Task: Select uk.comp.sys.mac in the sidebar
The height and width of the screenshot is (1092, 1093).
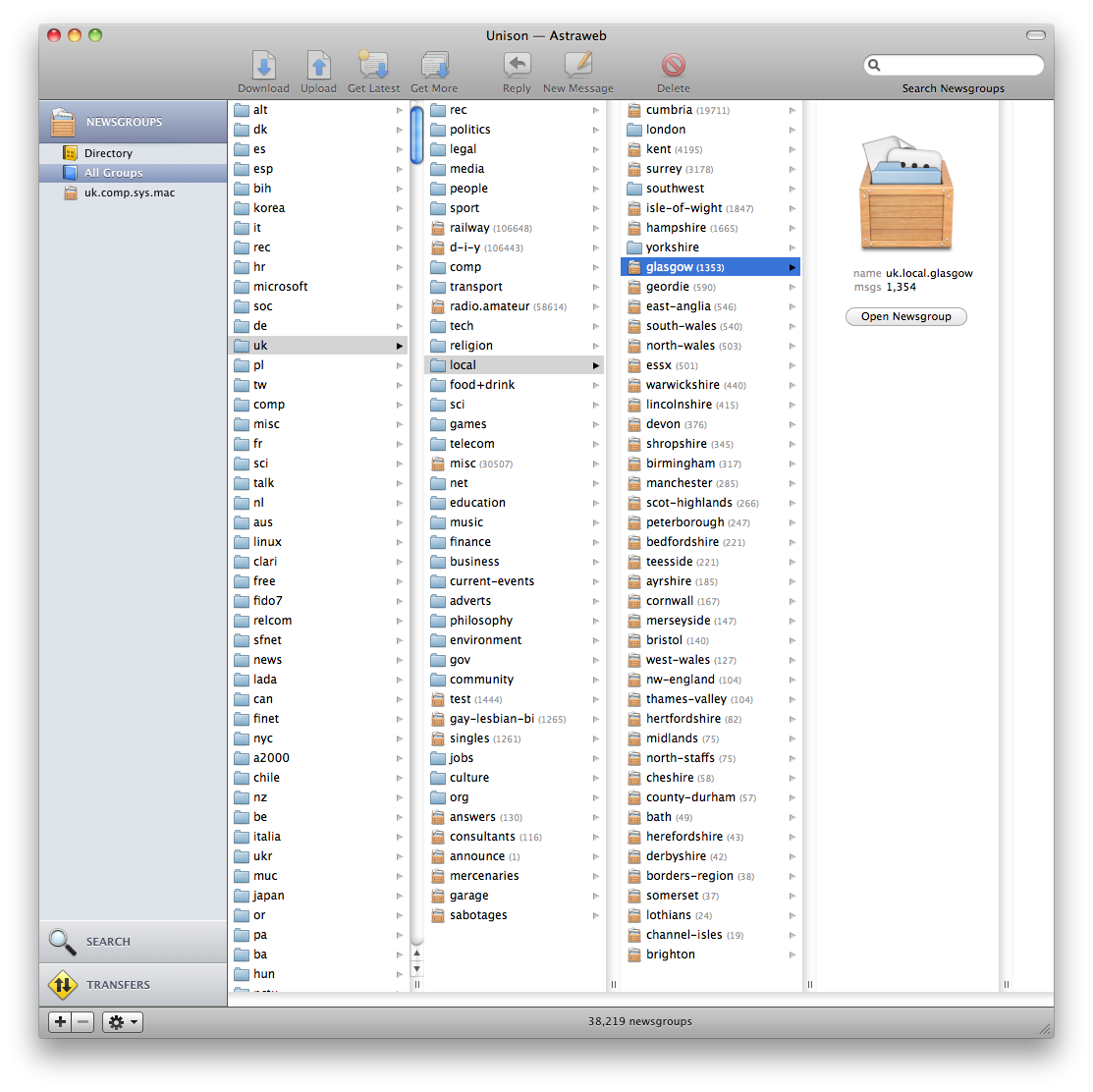Action: 129,192
